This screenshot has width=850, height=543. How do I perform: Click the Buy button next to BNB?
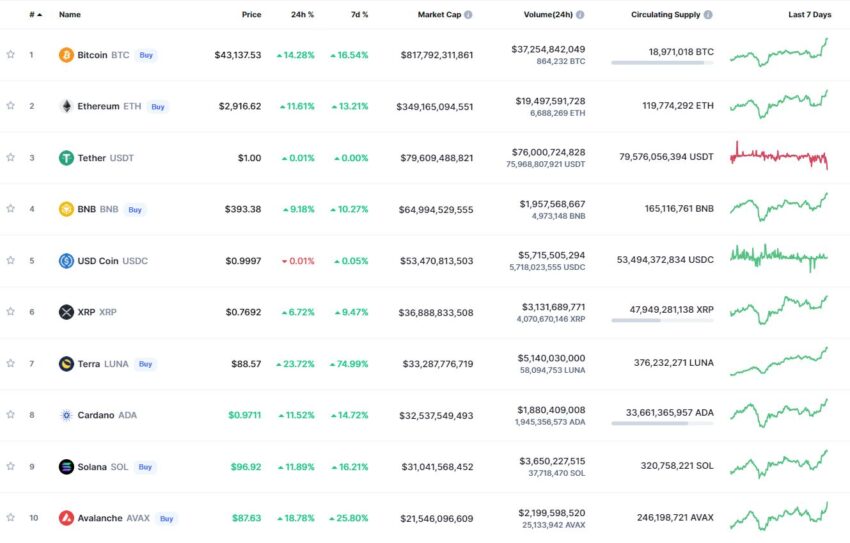[135, 210]
